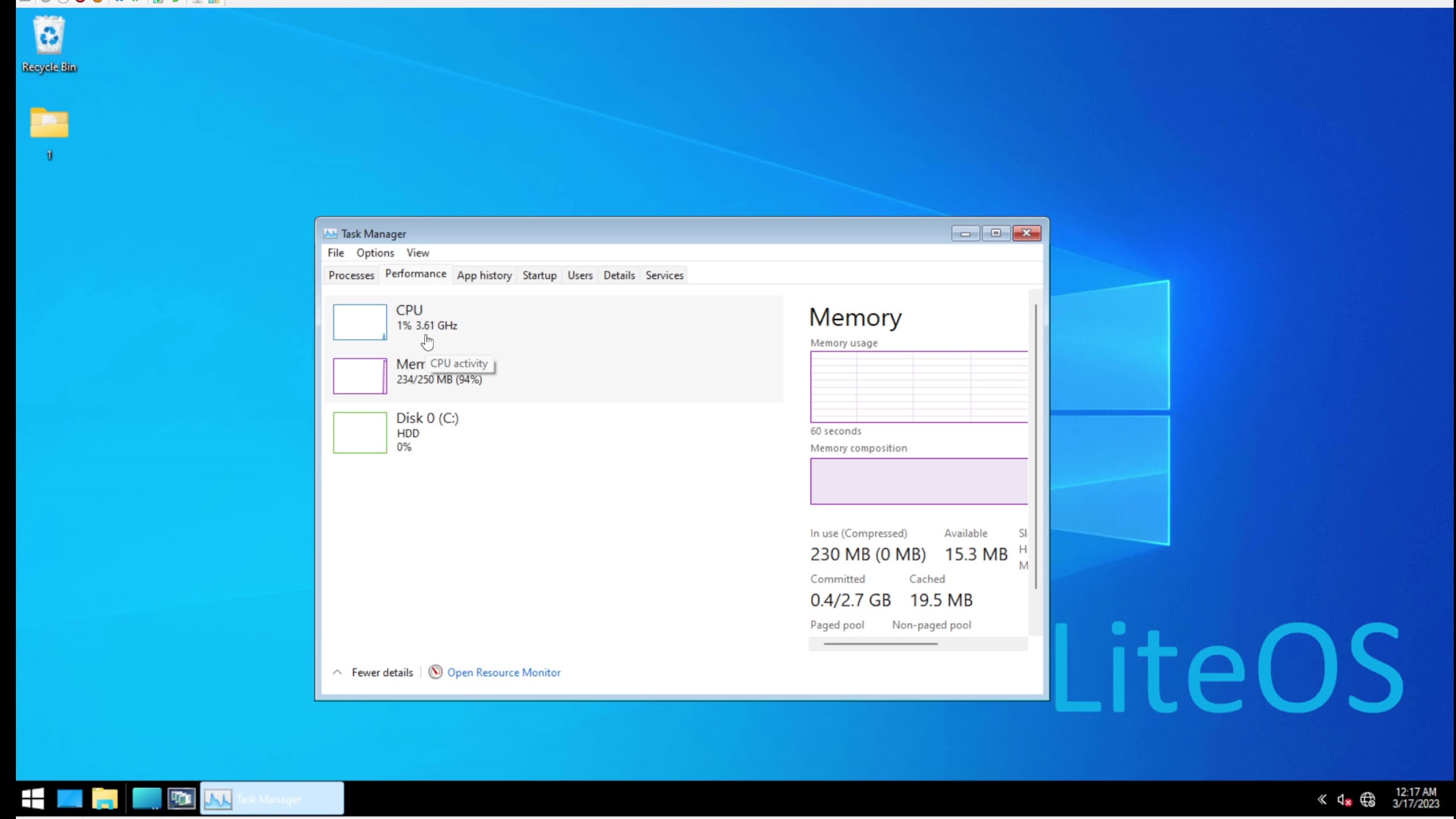
Task: Switch to the Services tab
Action: click(x=664, y=275)
